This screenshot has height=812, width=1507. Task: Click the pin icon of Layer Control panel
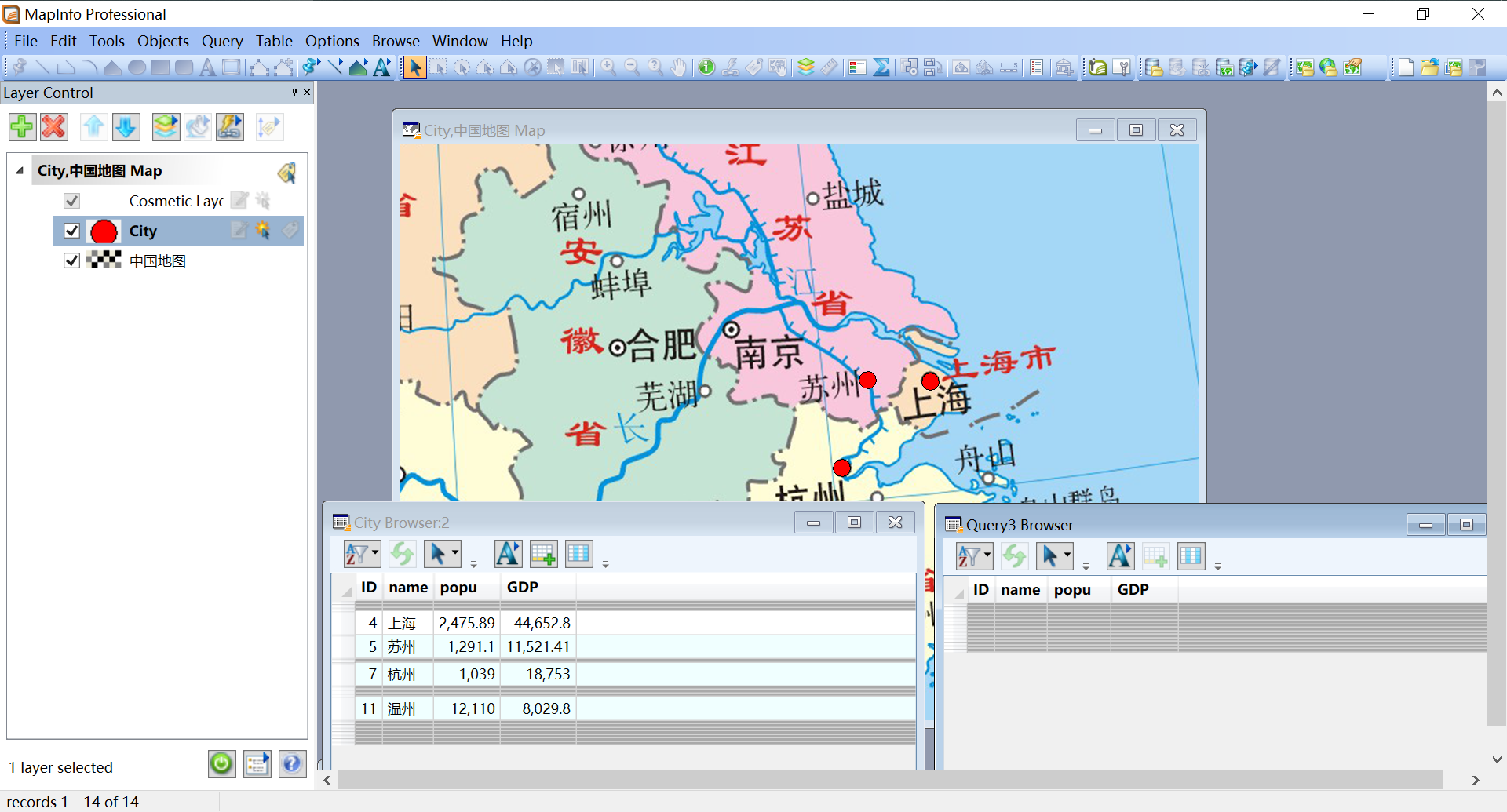(x=294, y=92)
